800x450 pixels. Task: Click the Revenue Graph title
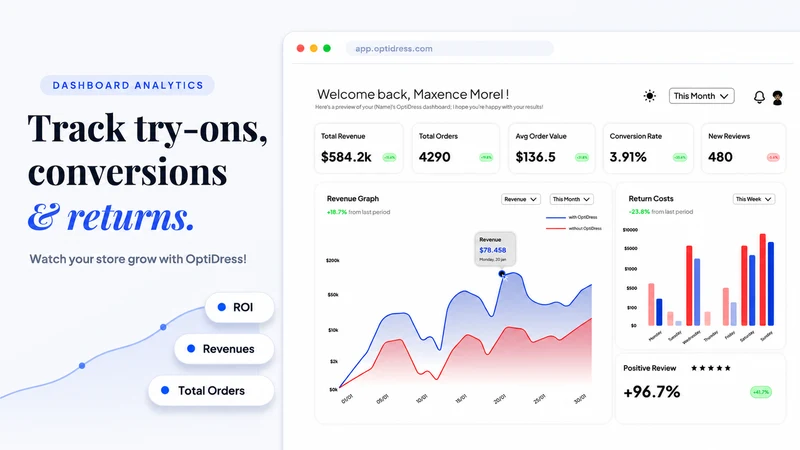[353, 199]
